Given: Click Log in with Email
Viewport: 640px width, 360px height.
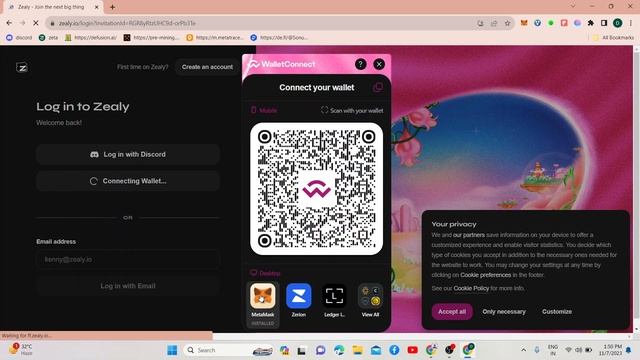Looking at the screenshot, I should click(x=128, y=286).
